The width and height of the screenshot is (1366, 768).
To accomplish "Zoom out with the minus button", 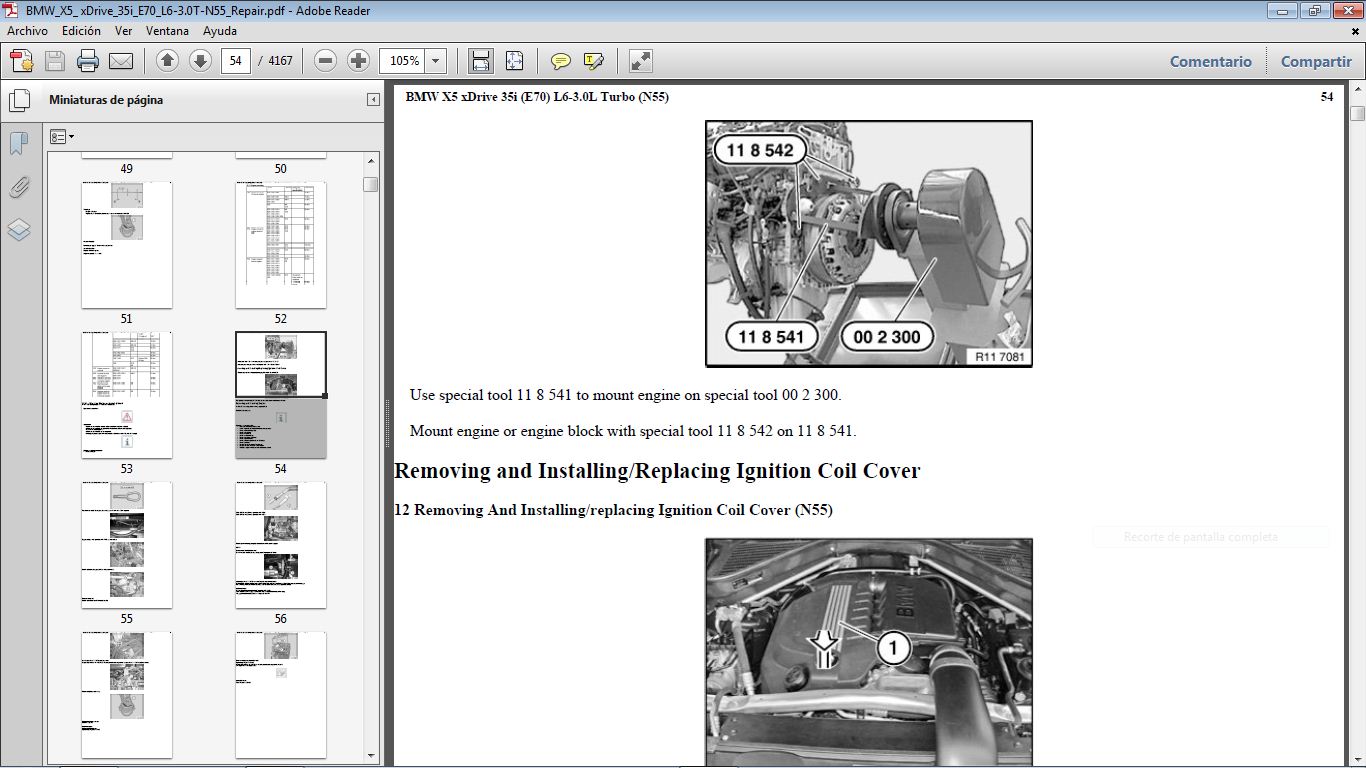I will pyautogui.click(x=325, y=61).
